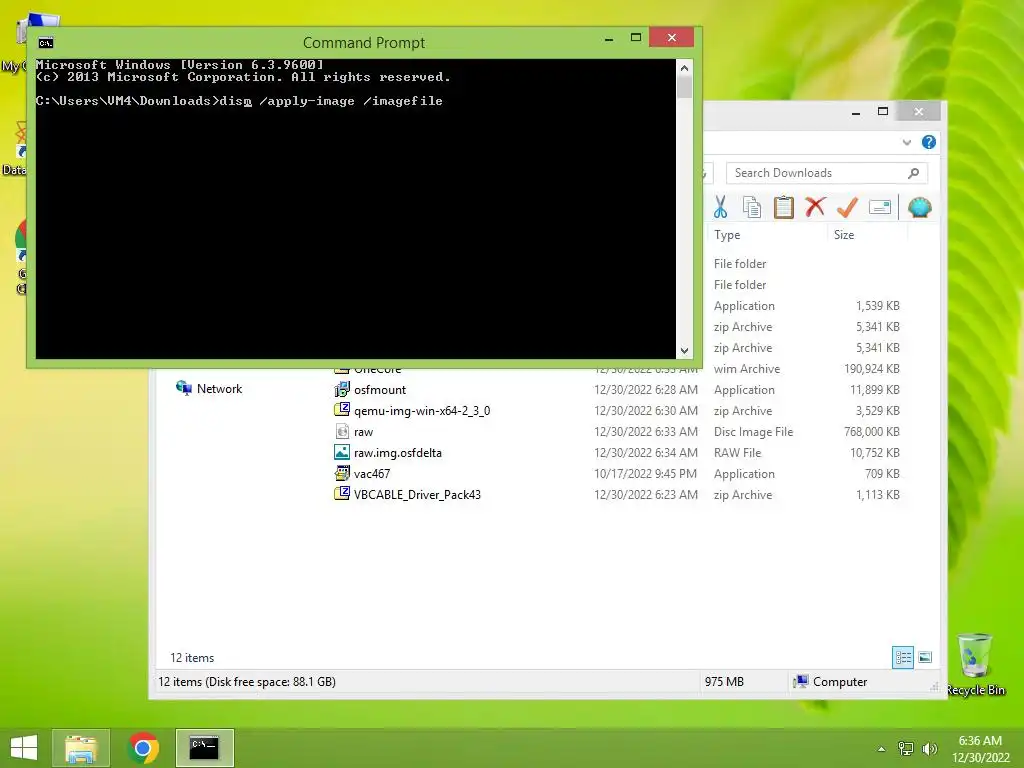Viewport: 1024px width, 768px height.
Task: Select the vac467 application file
Action: click(372, 473)
